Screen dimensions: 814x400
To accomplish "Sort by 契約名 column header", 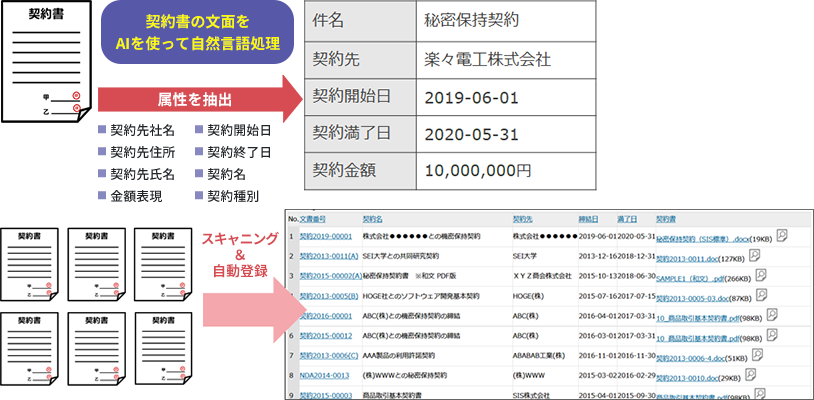I will [x=372, y=219].
